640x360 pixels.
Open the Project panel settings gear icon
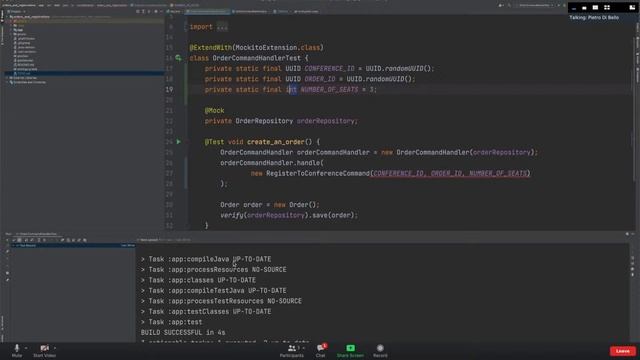coord(156,11)
